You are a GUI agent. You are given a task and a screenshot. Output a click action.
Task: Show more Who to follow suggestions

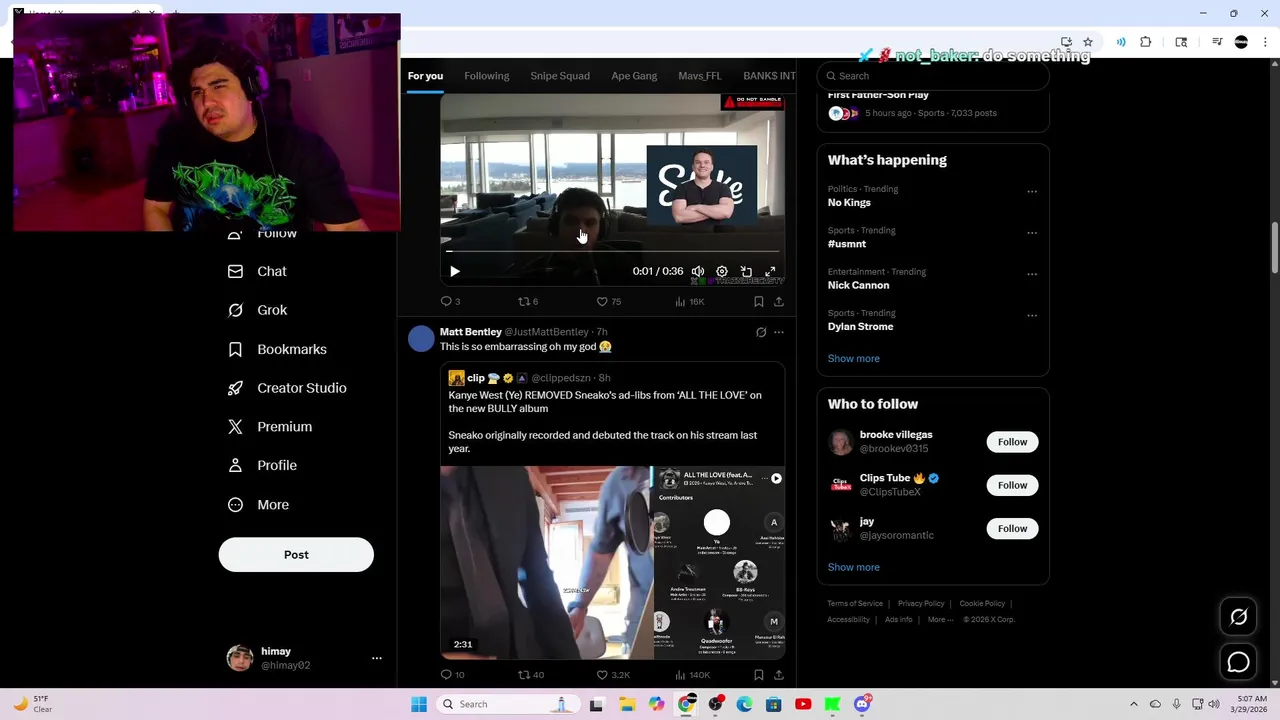tap(854, 567)
